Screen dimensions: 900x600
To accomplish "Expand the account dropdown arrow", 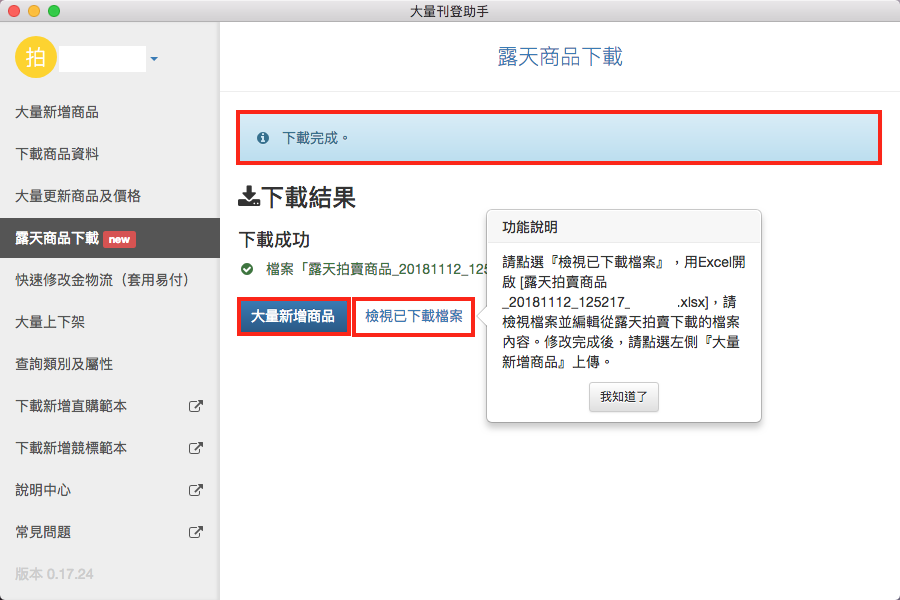I will 154,60.
